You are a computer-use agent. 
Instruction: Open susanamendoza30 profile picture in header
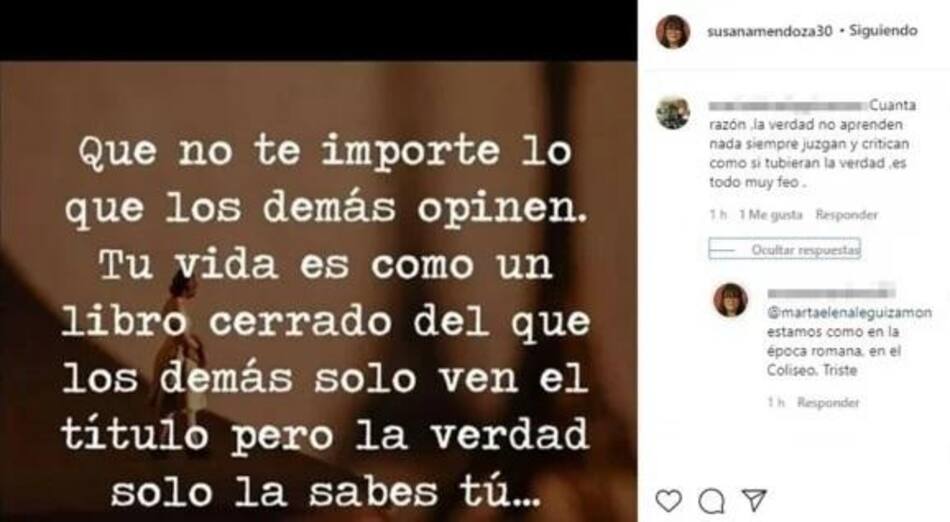673,31
